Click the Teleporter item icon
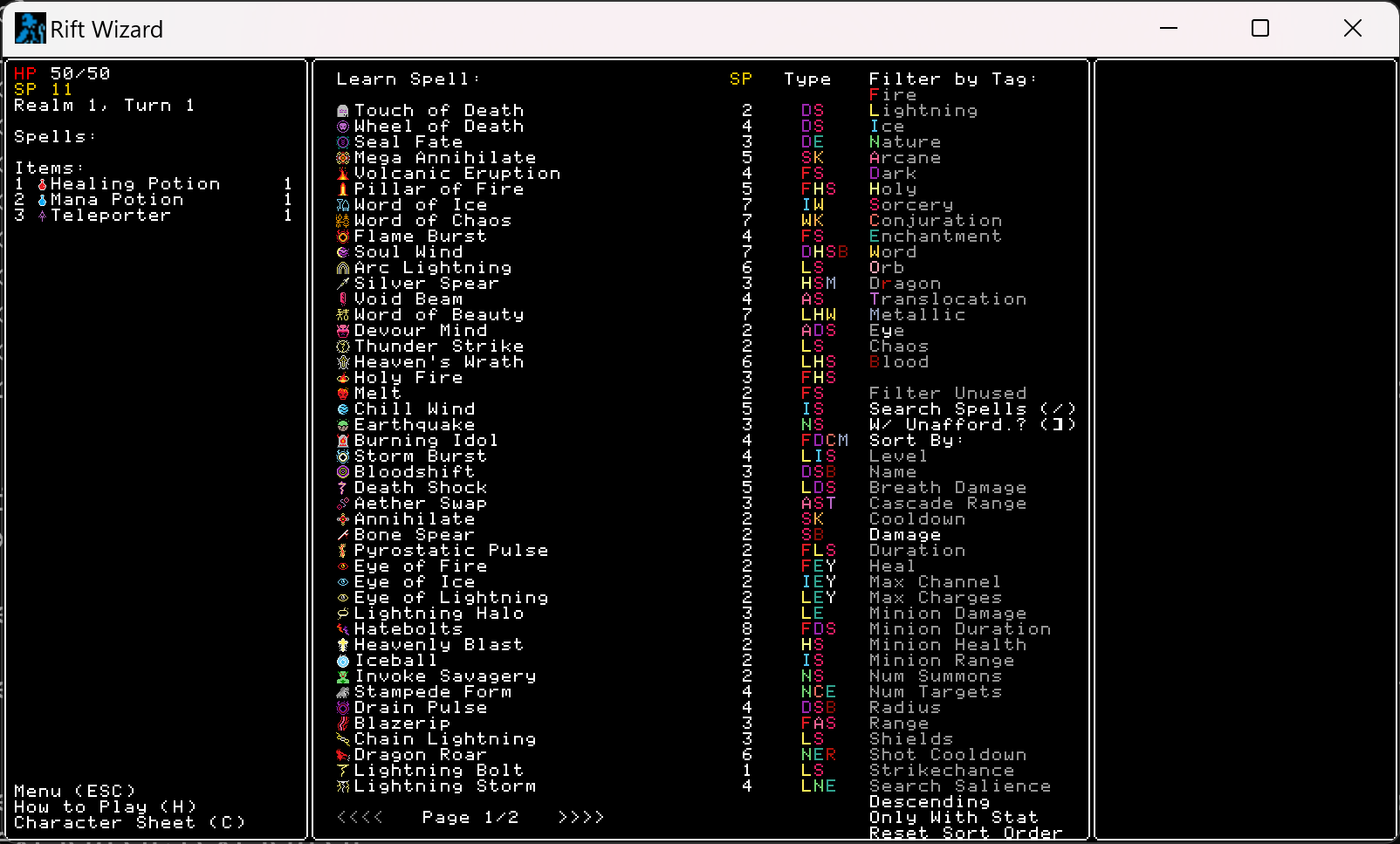 [42, 216]
